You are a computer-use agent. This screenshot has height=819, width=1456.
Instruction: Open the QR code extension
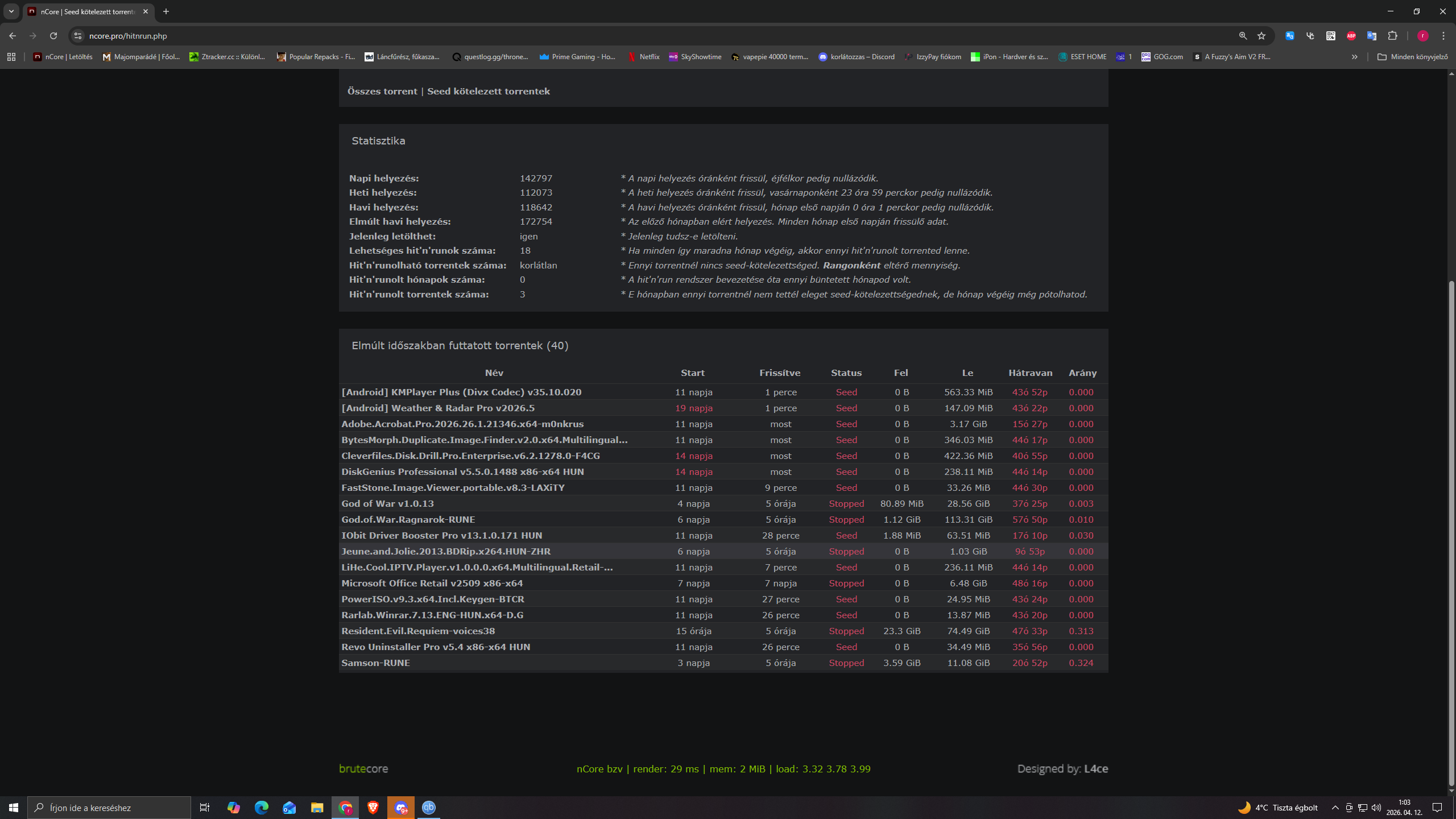[x=1331, y=36]
